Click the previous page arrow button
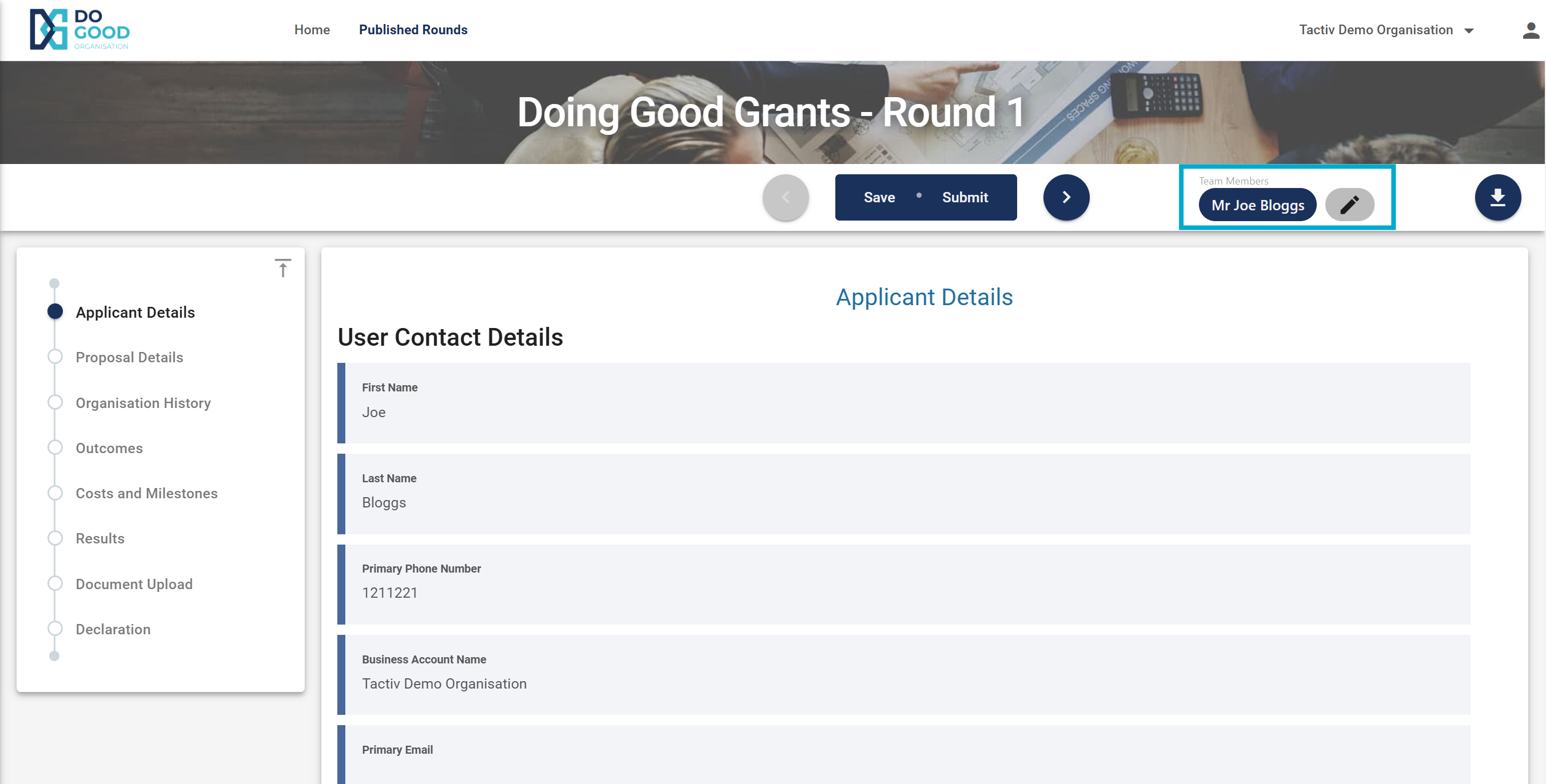Screen dimensions: 1546x784 pyautogui.click(x=785, y=197)
